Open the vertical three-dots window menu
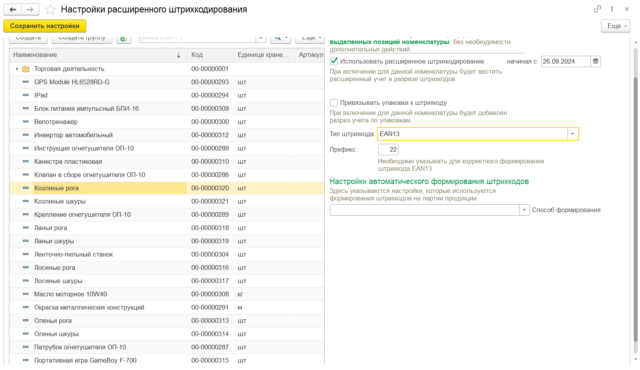The width and height of the screenshot is (640, 370). (612, 9)
